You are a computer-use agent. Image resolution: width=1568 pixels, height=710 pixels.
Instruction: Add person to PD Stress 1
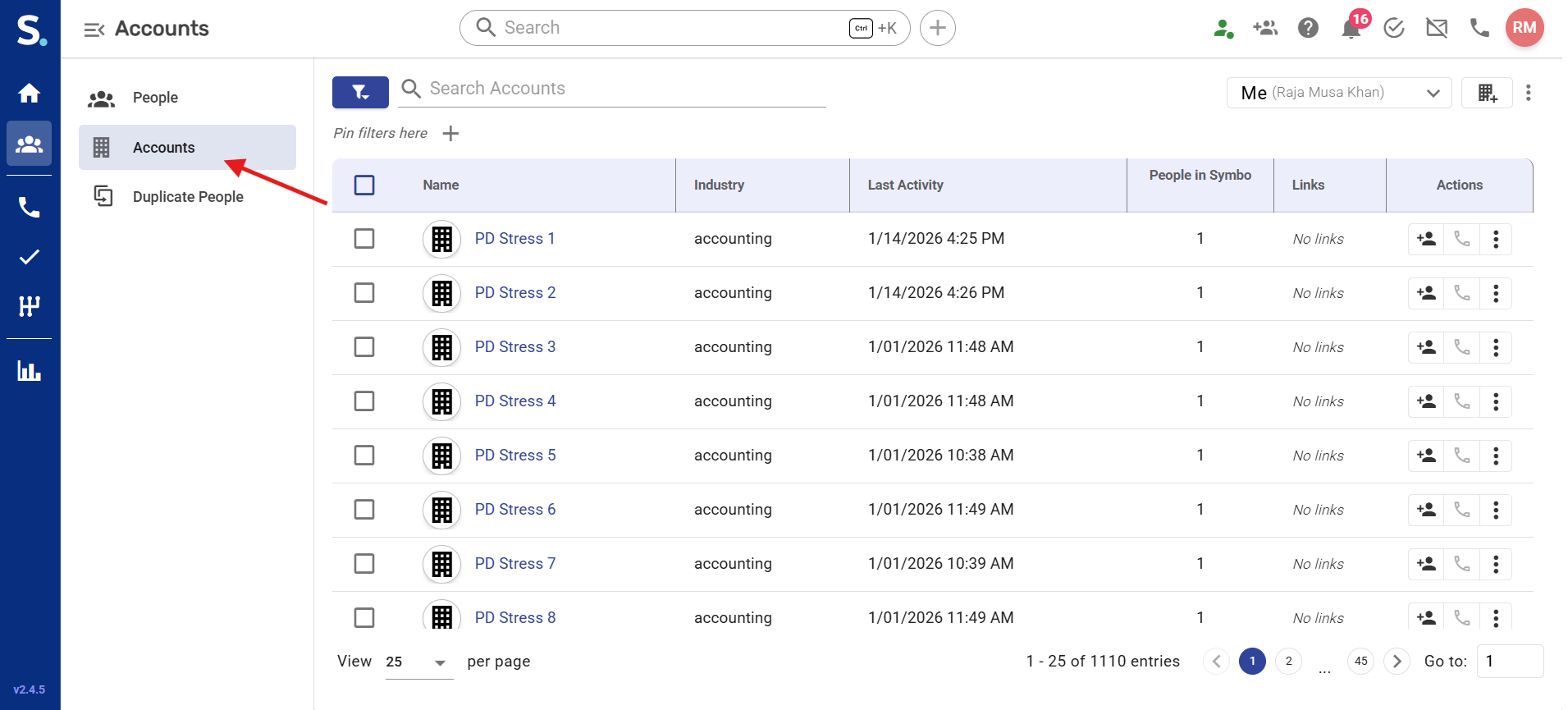(x=1426, y=239)
